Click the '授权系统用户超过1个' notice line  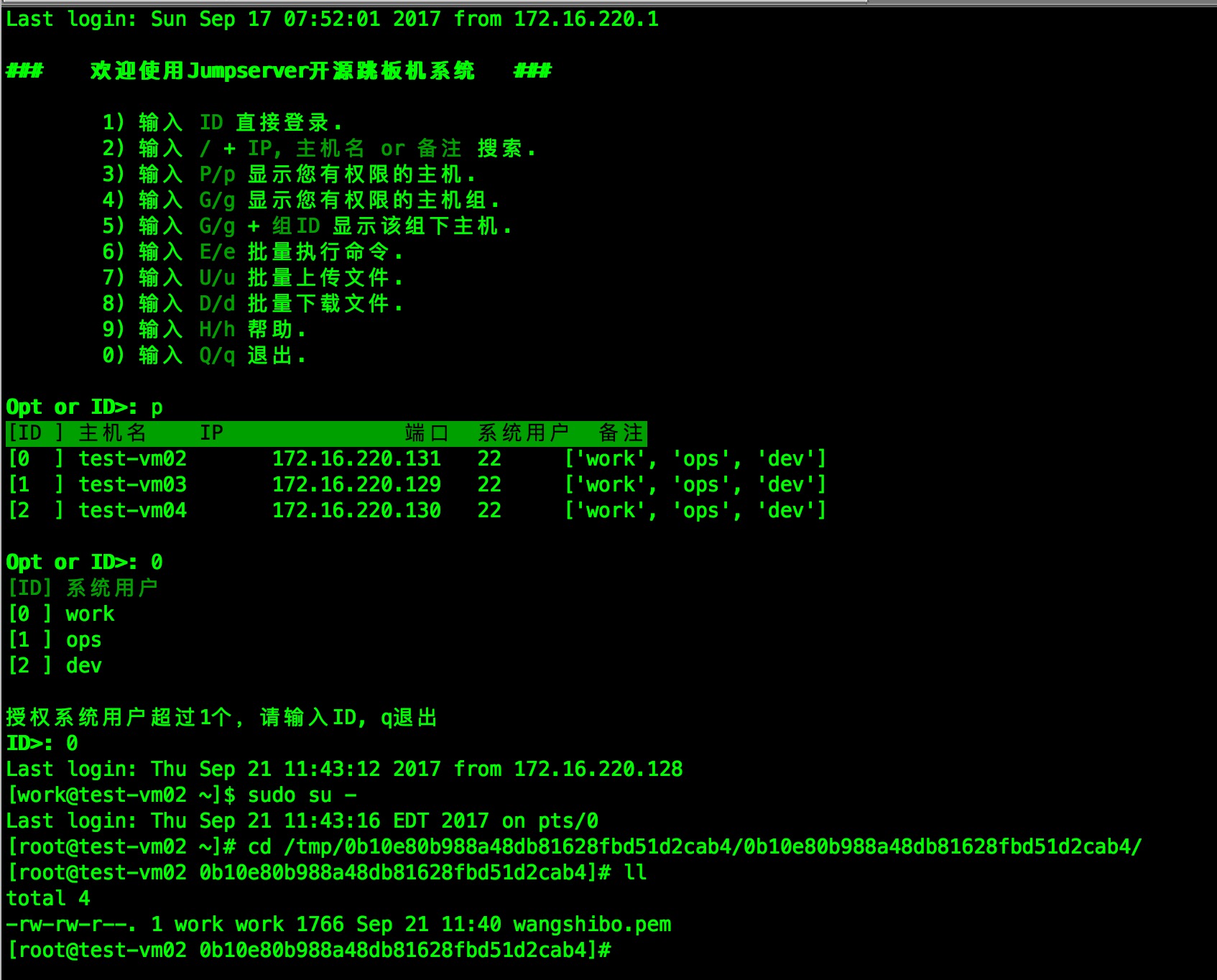tap(222, 717)
